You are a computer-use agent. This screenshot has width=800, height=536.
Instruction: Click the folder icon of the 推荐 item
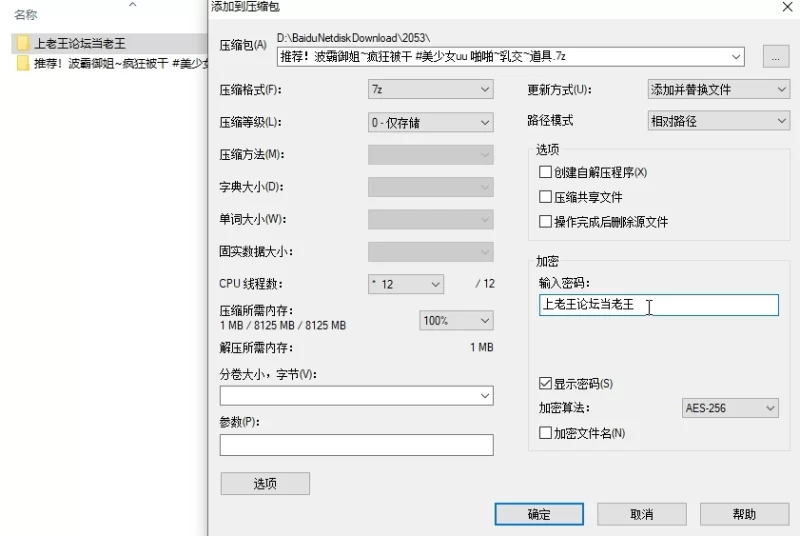point(22,63)
